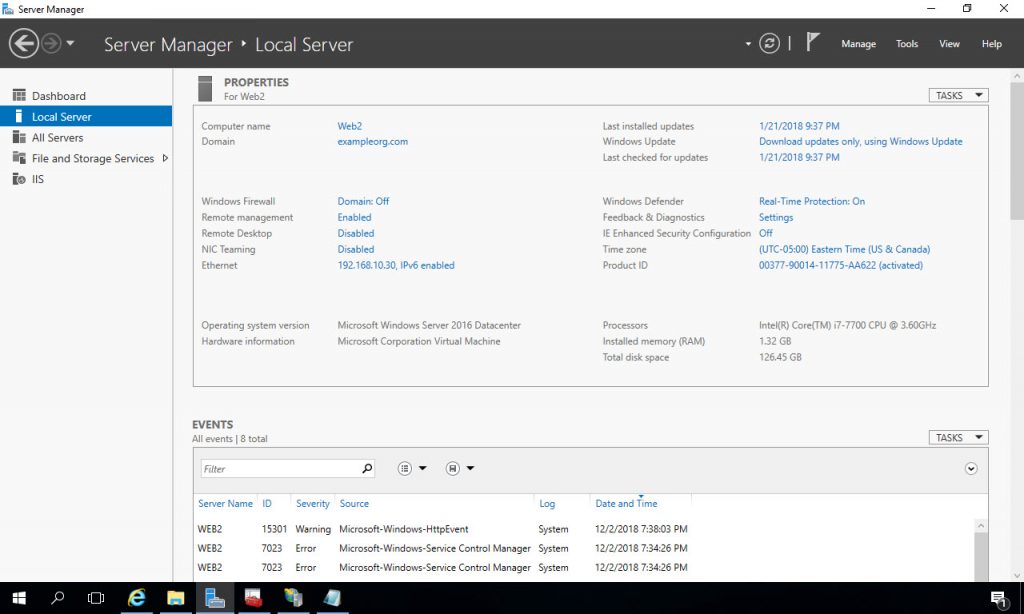
Task: Enable NIC Teaming
Action: [355, 249]
